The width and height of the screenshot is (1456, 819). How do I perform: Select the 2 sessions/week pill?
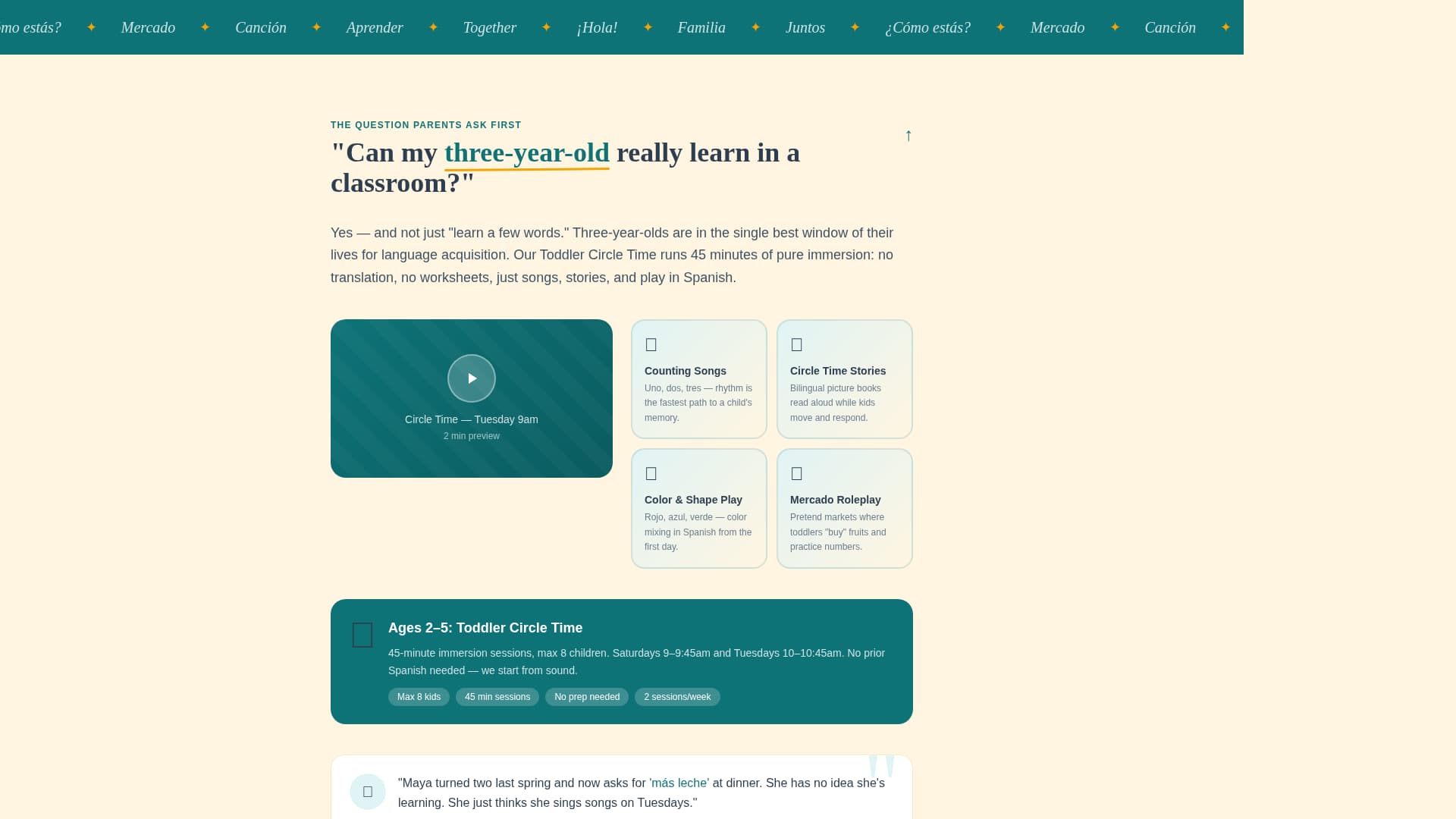tap(677, 697)
